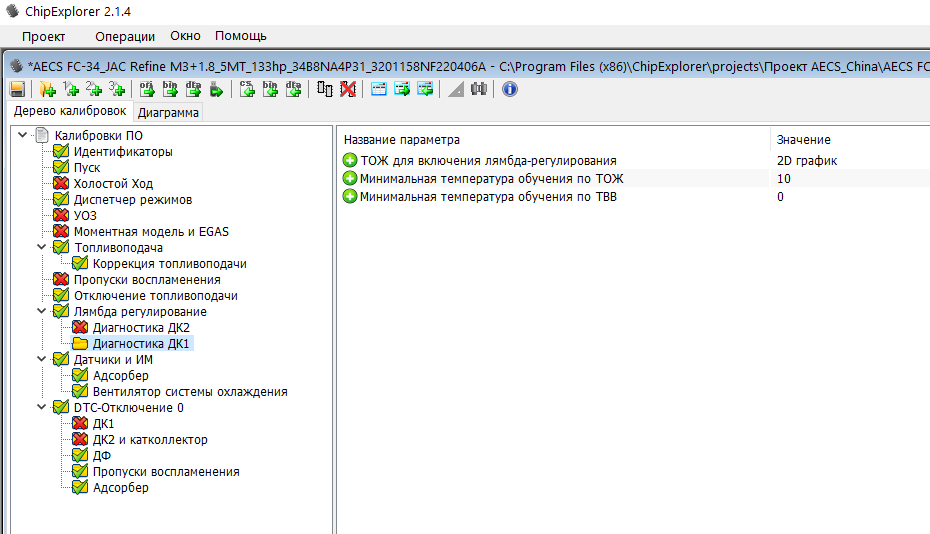Collapse the Лямбда регулирование tree node
The width and height of the screenshot is (930, 534).
point(42,312)
